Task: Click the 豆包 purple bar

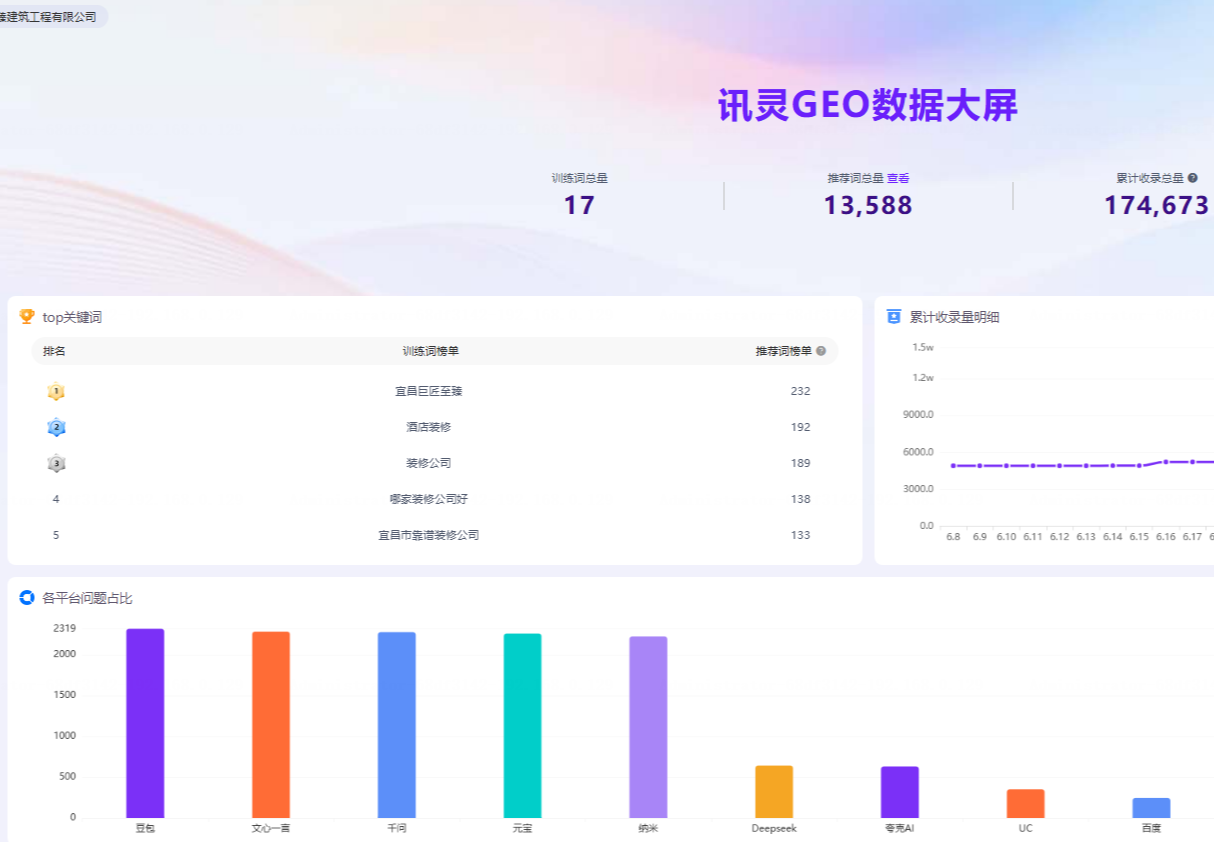Action: tap(145, 723)
